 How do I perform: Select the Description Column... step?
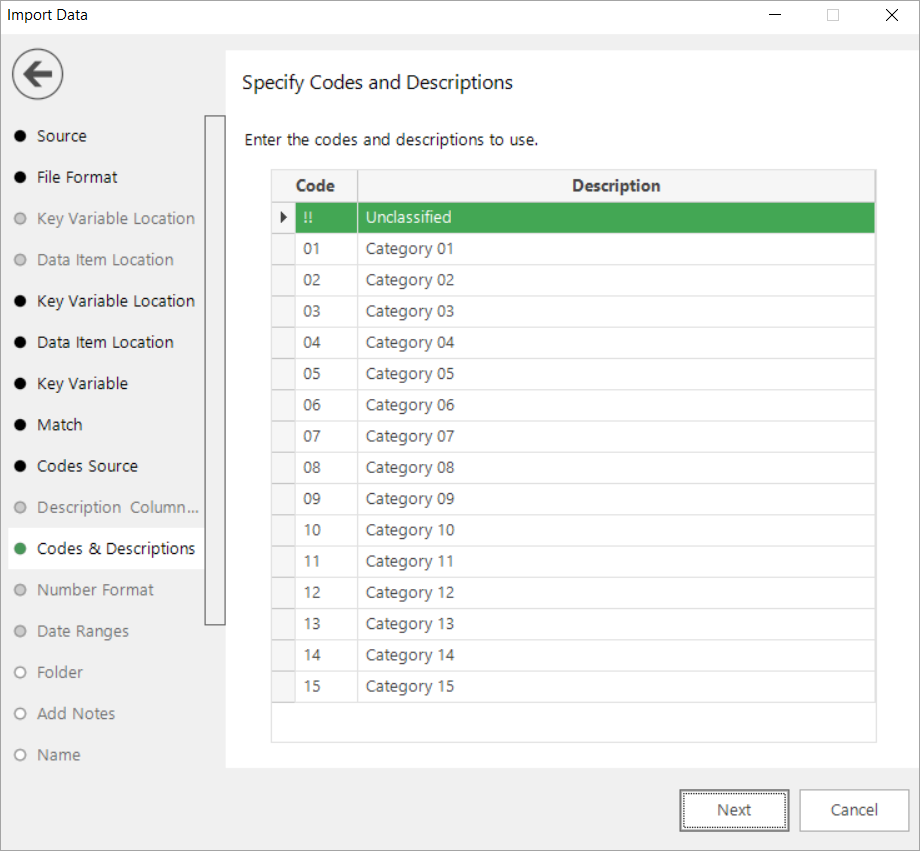coord(118,507)
